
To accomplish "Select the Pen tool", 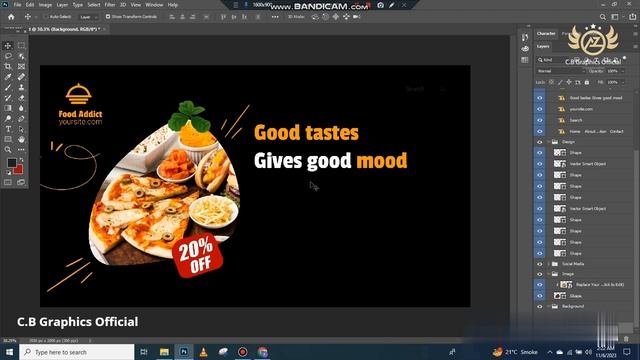I will click(21, 119).
